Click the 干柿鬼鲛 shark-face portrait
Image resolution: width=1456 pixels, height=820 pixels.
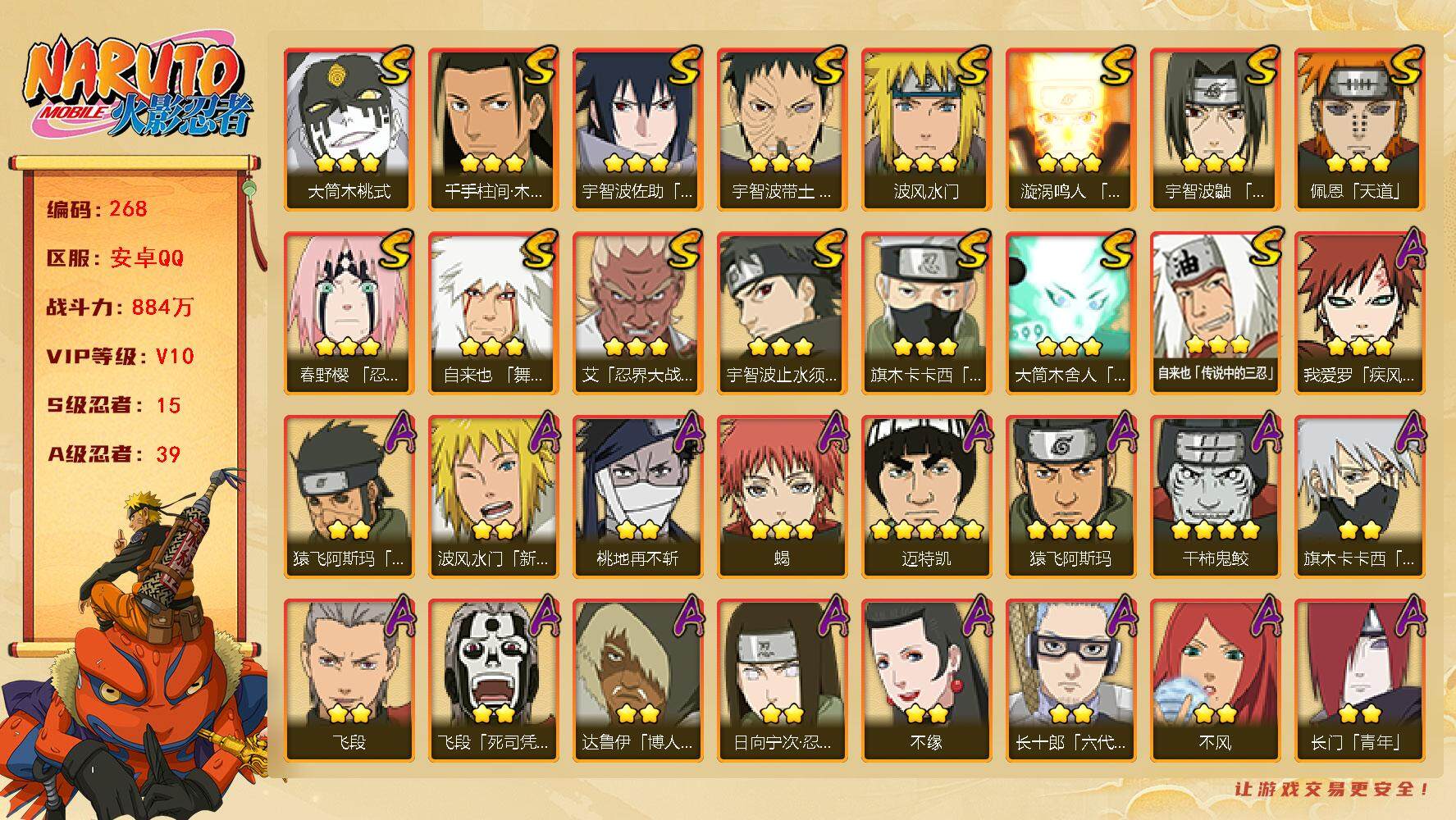(x=1215, y=497)
